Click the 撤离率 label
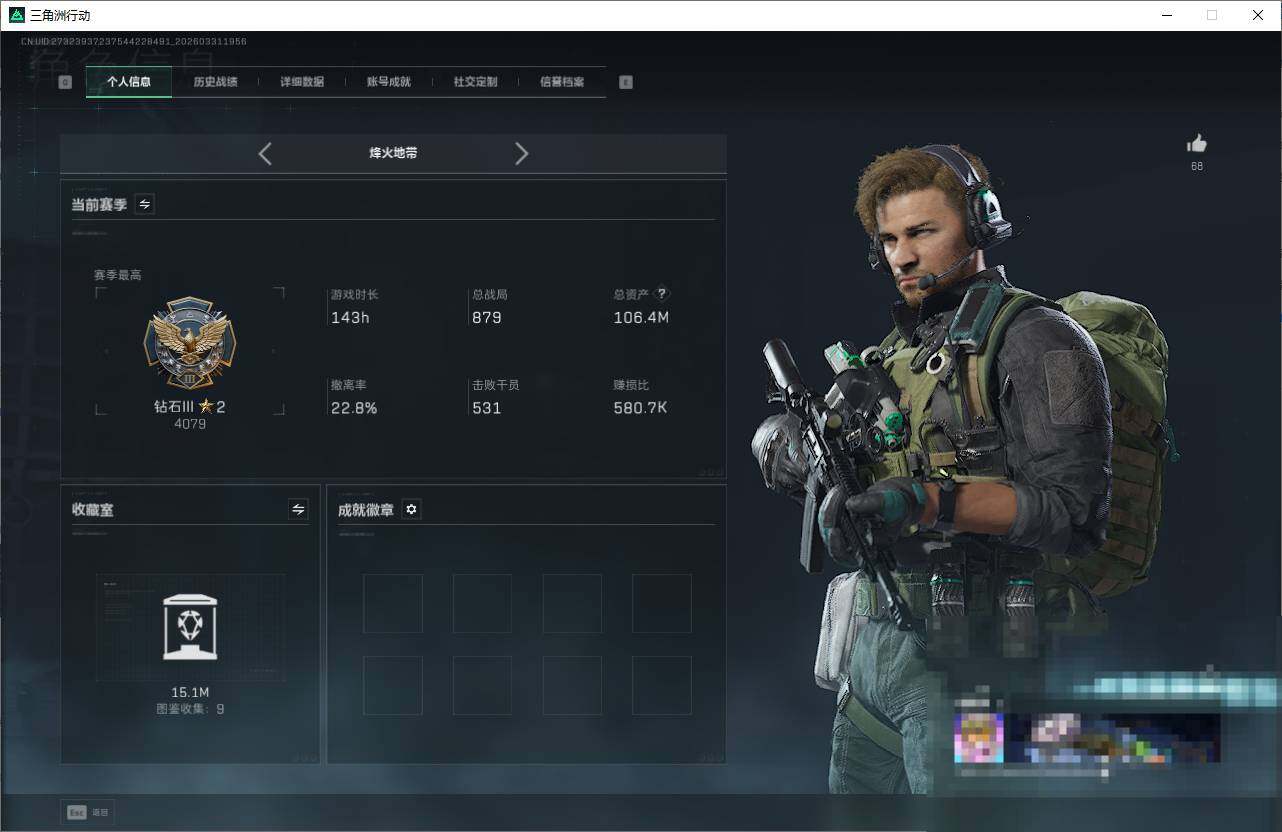The width and height of the screenshot is (1282, 832). point(349,385)
